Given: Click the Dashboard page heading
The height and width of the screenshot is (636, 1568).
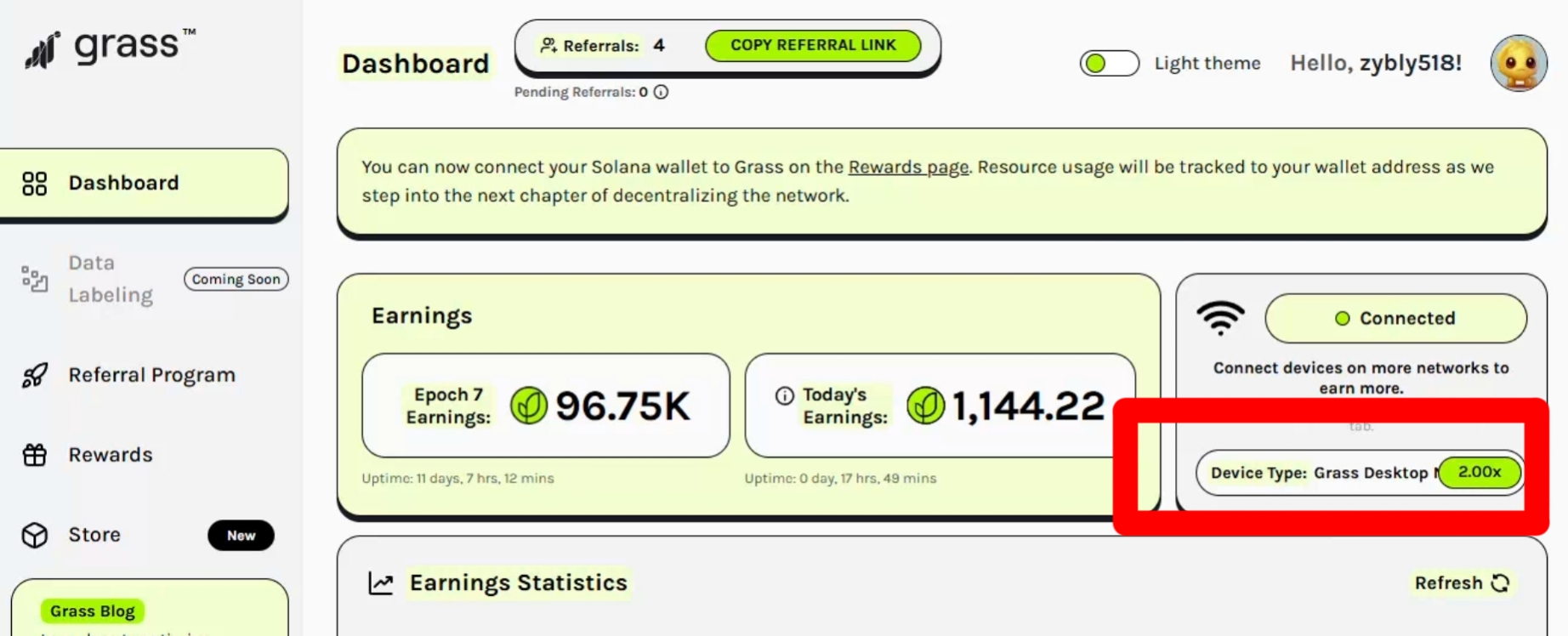Looking at the screenshot, I should tap(415, 64).
